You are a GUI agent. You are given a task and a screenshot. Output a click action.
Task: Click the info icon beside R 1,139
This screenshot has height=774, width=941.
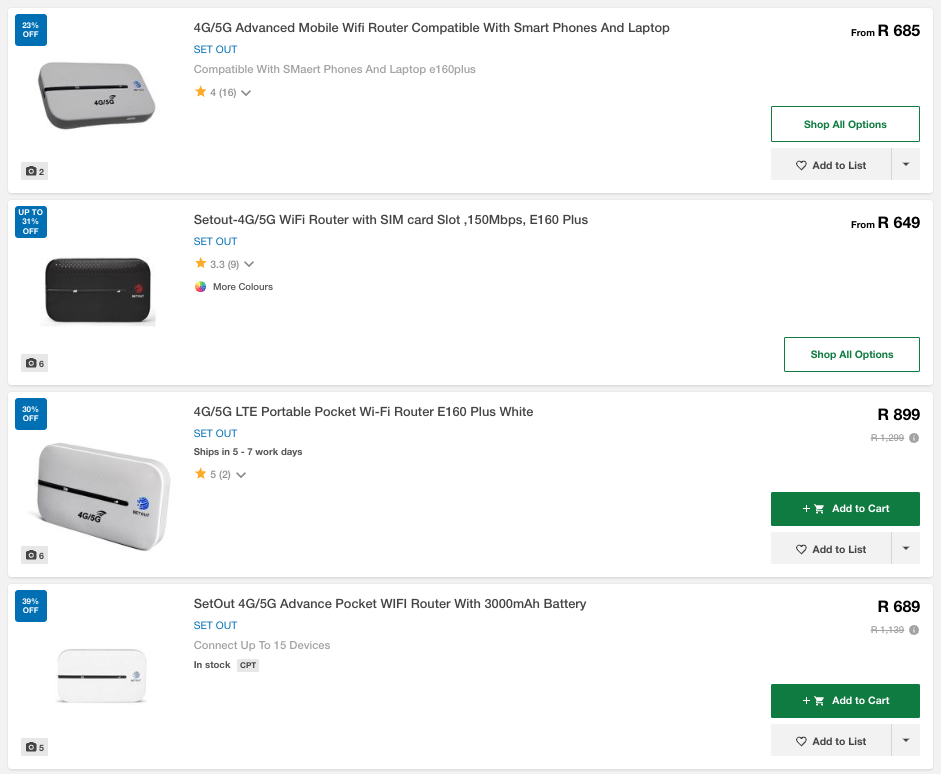click(x=914, y=630)
